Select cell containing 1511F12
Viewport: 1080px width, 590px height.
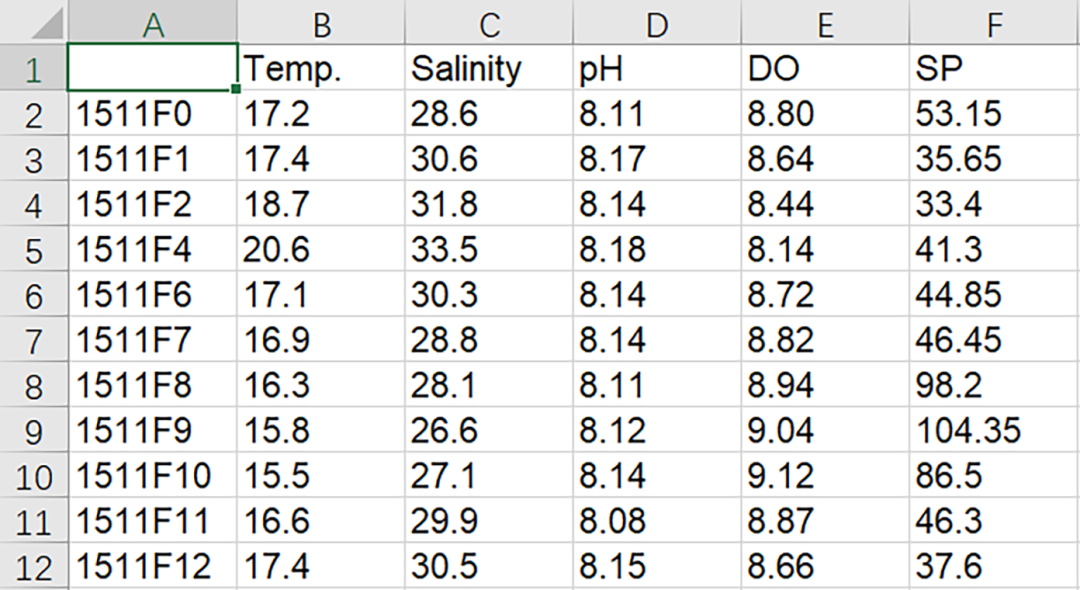(x=153, y=567)
